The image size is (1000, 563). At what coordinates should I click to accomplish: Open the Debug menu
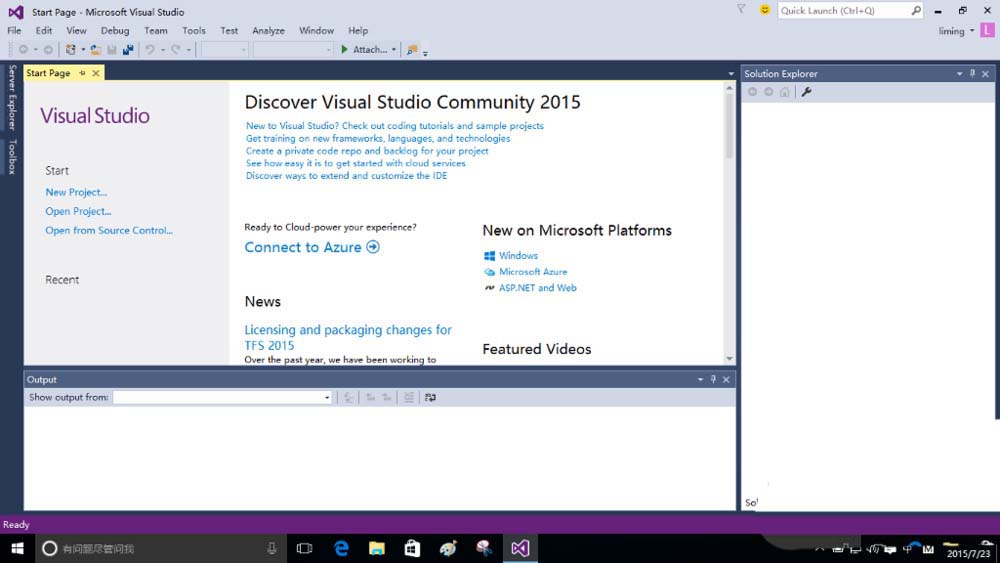pos(115,31)
